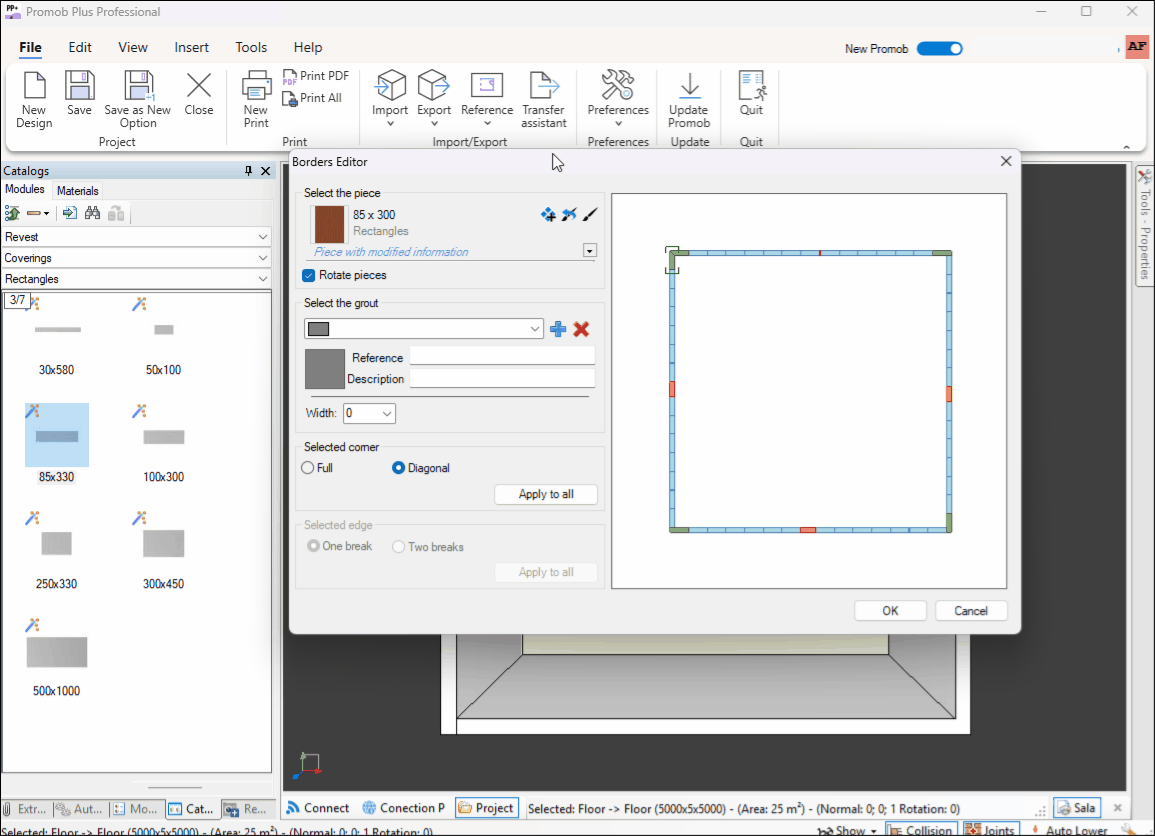This screenshot has width=1155, height=836.
Task: Click the Update Promob icon
Action: click(689, 99)
